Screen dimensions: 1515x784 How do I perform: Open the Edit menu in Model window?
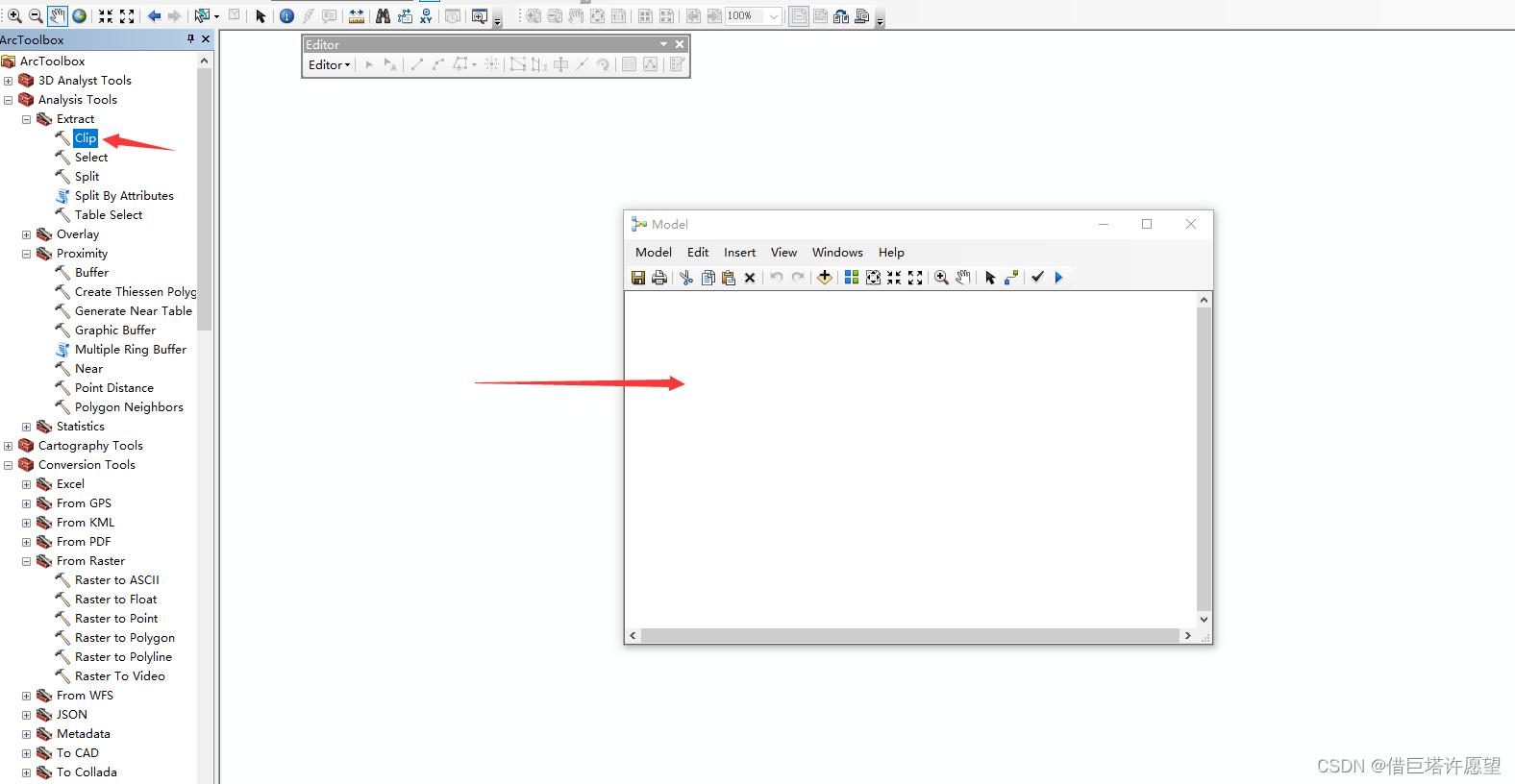point(698,253)
